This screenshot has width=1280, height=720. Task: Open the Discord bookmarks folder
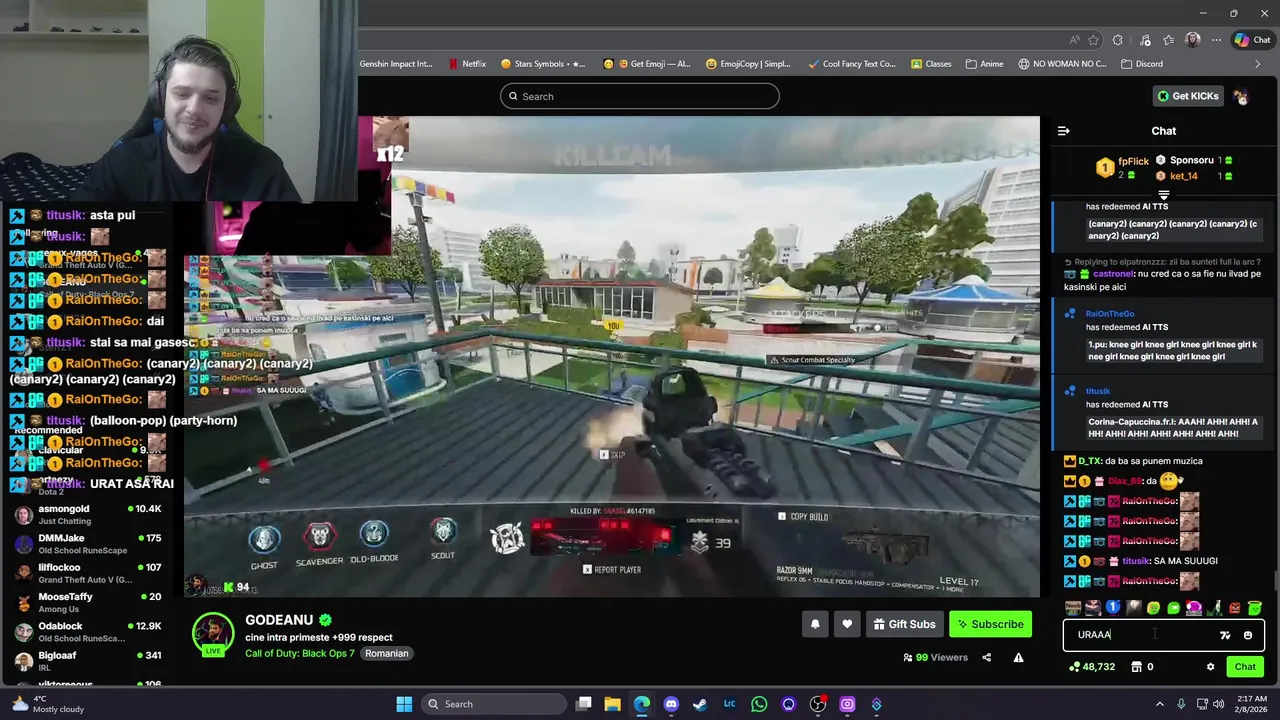1142,64
